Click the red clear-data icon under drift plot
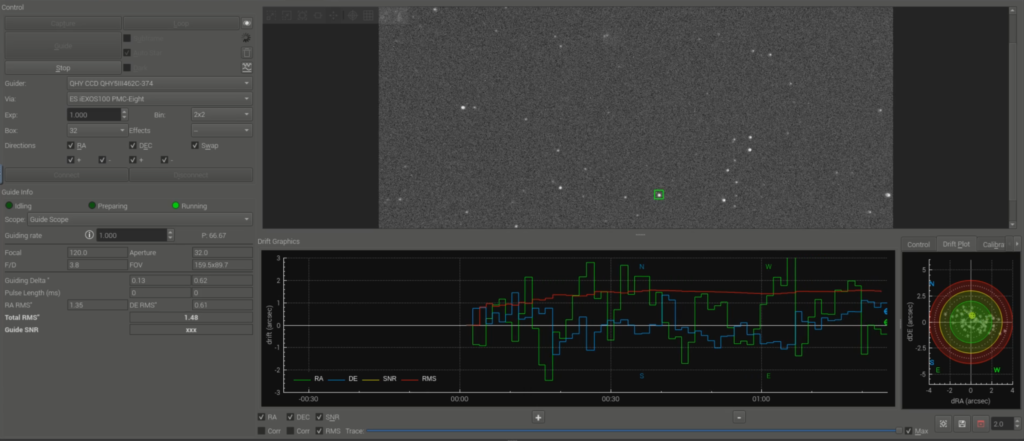Screen dimensions: 1024x441 click(x=980, y=423)
